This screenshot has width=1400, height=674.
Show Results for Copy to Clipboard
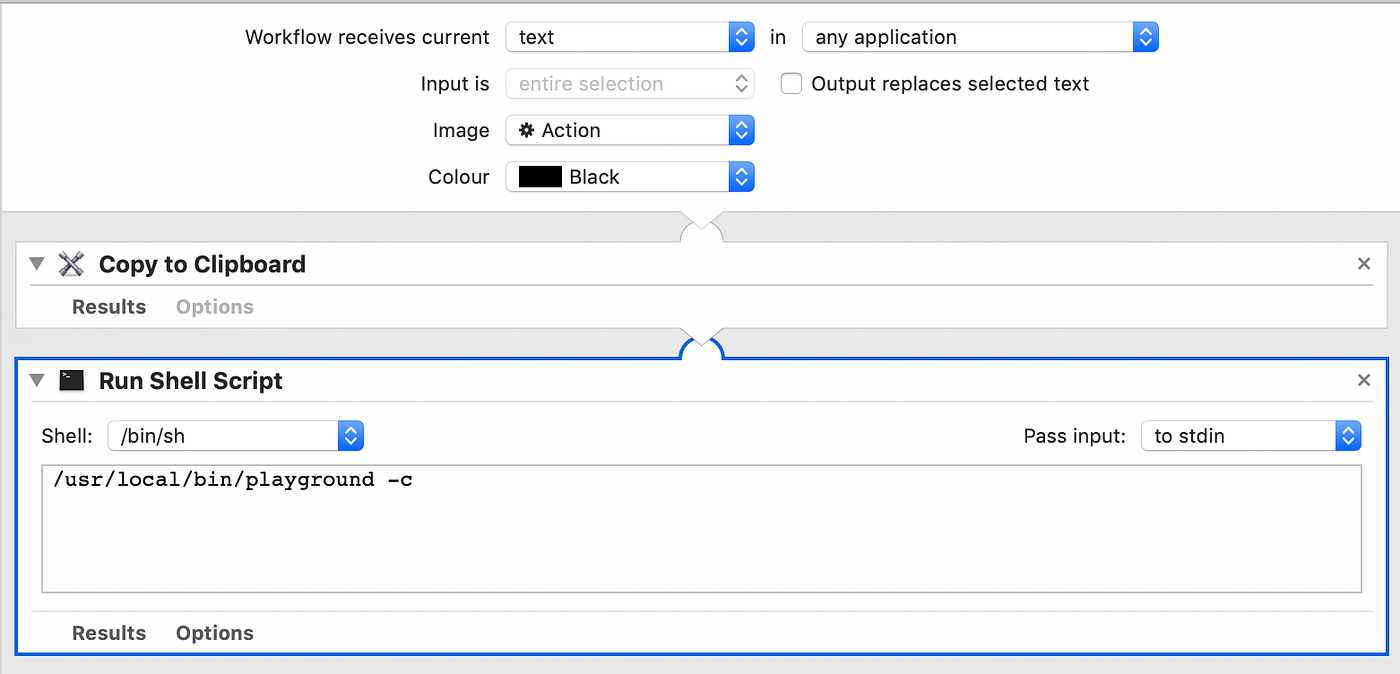[109, 307]
